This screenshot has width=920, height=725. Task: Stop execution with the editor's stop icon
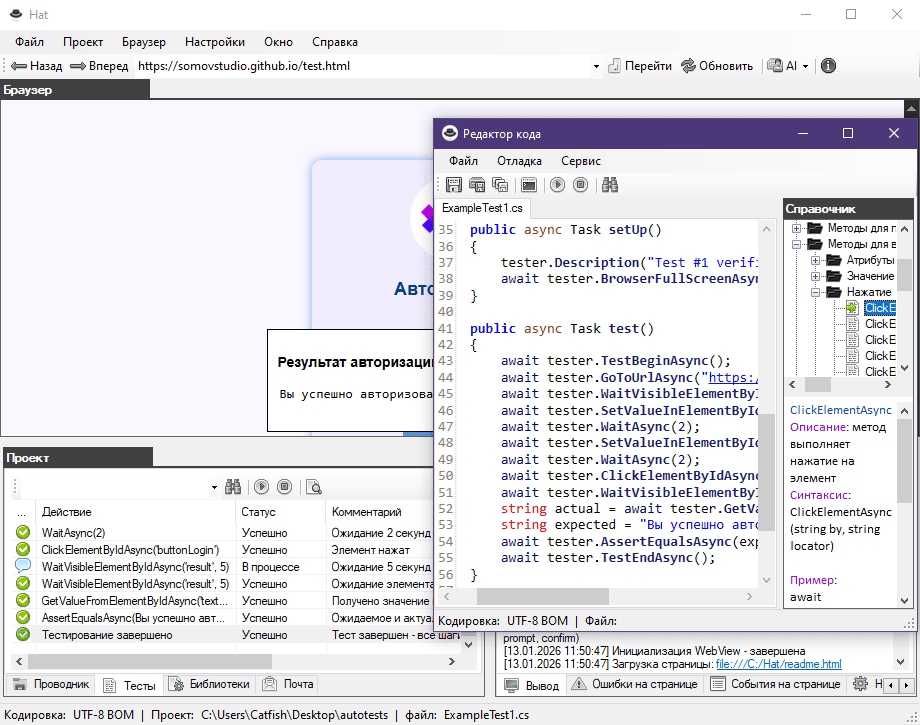click(x=581, y=185)
